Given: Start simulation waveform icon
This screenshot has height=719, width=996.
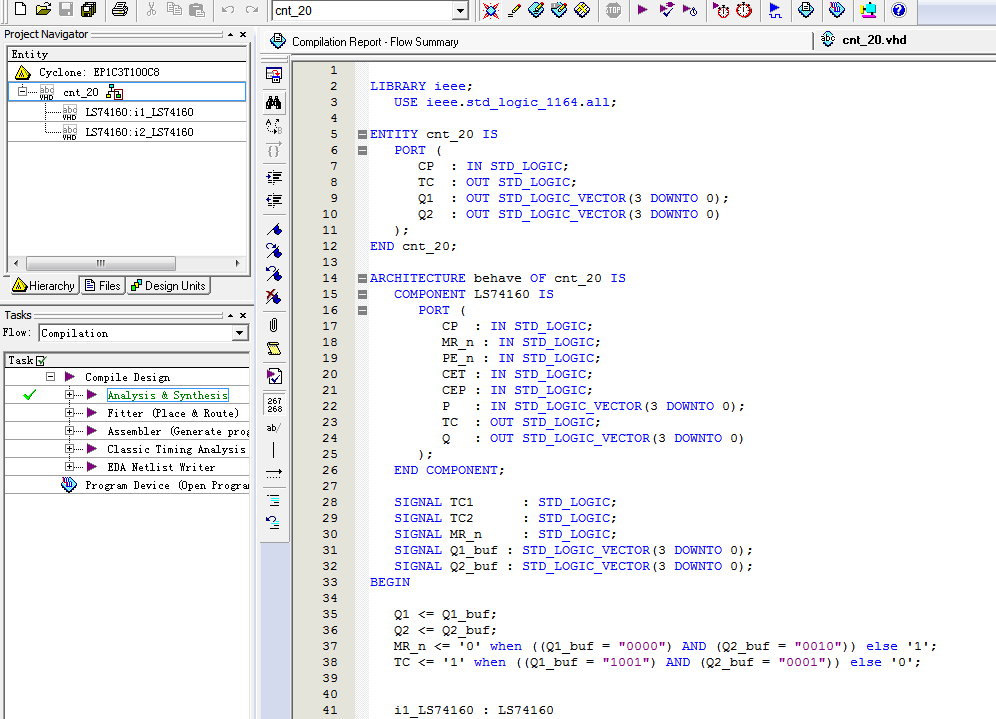Looking at the screenshot, I should 775,10.
